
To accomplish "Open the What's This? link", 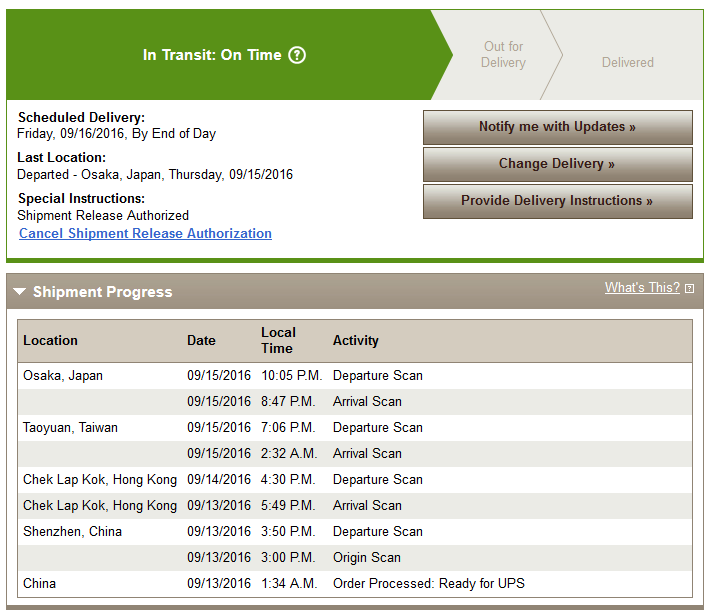I will click(x=642, y=287).
